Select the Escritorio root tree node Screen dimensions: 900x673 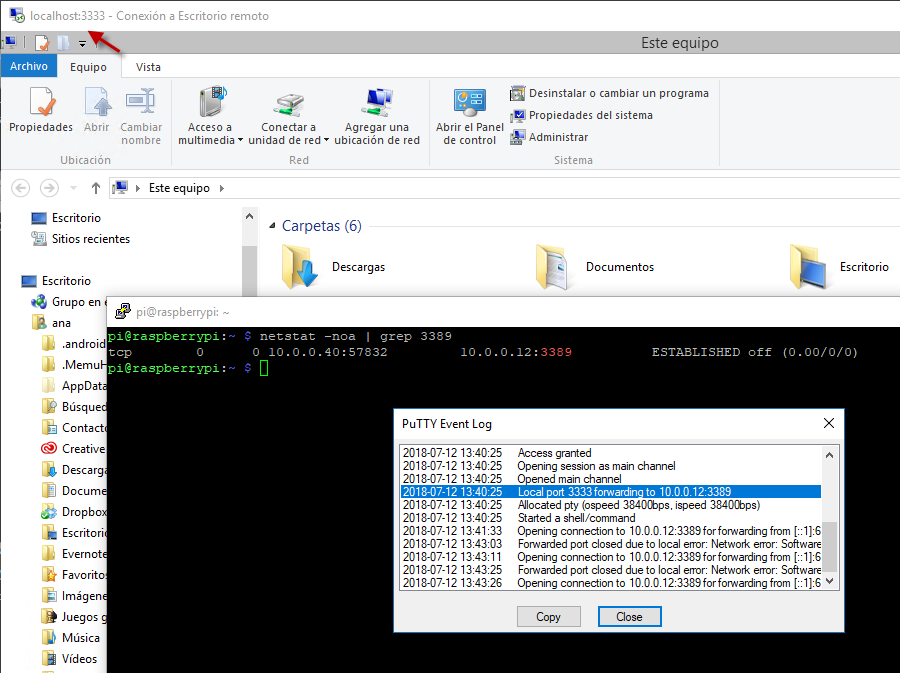click(56, 281)
